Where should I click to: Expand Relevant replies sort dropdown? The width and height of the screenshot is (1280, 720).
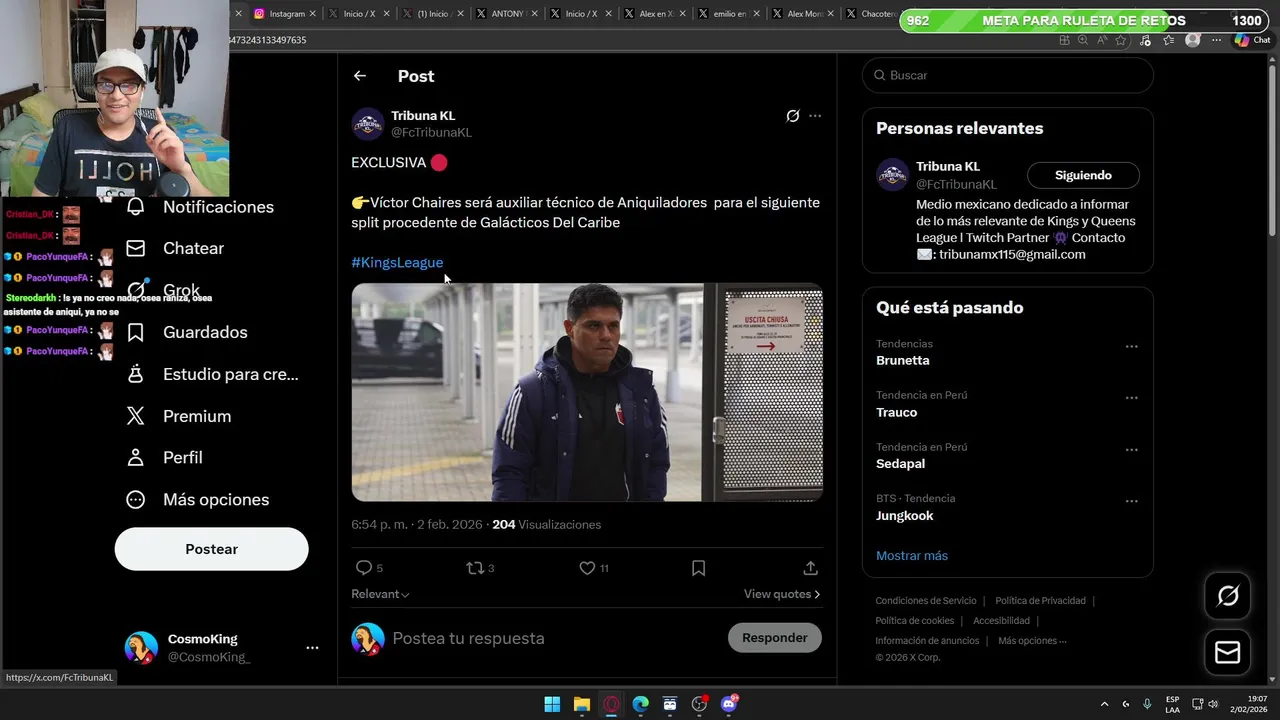pos(380,594)
